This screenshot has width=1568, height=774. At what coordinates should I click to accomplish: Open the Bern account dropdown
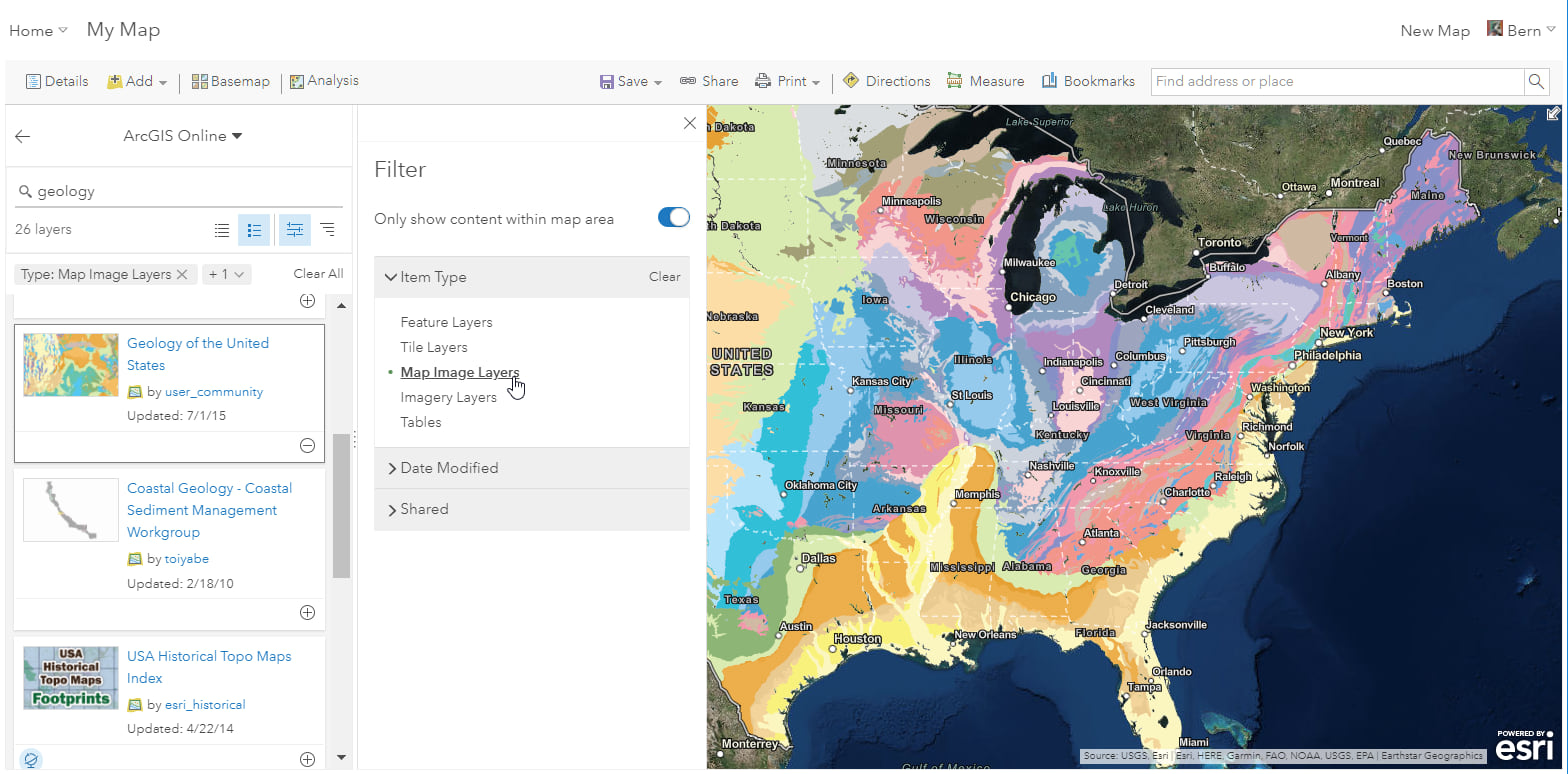pos(1531,30)
